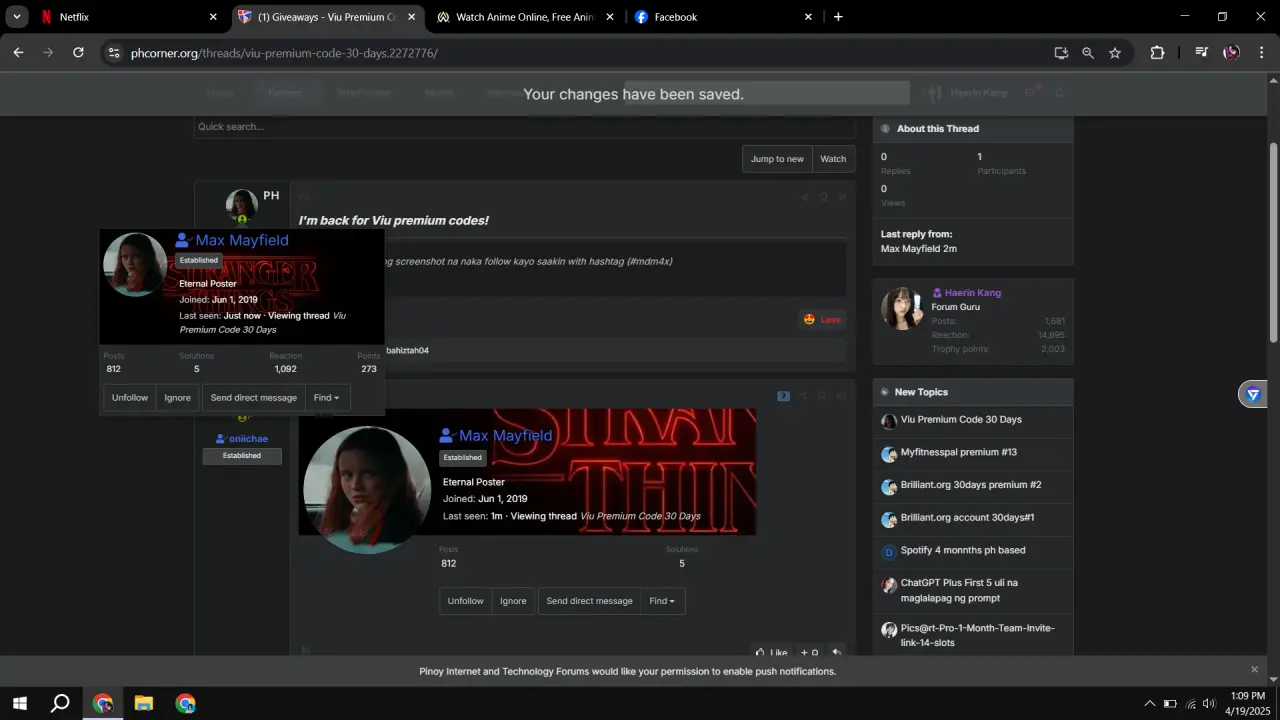Close the Watch Anime Online tab
The height and width of the screenshot is (720, 1280).
(x=611, y=17)
